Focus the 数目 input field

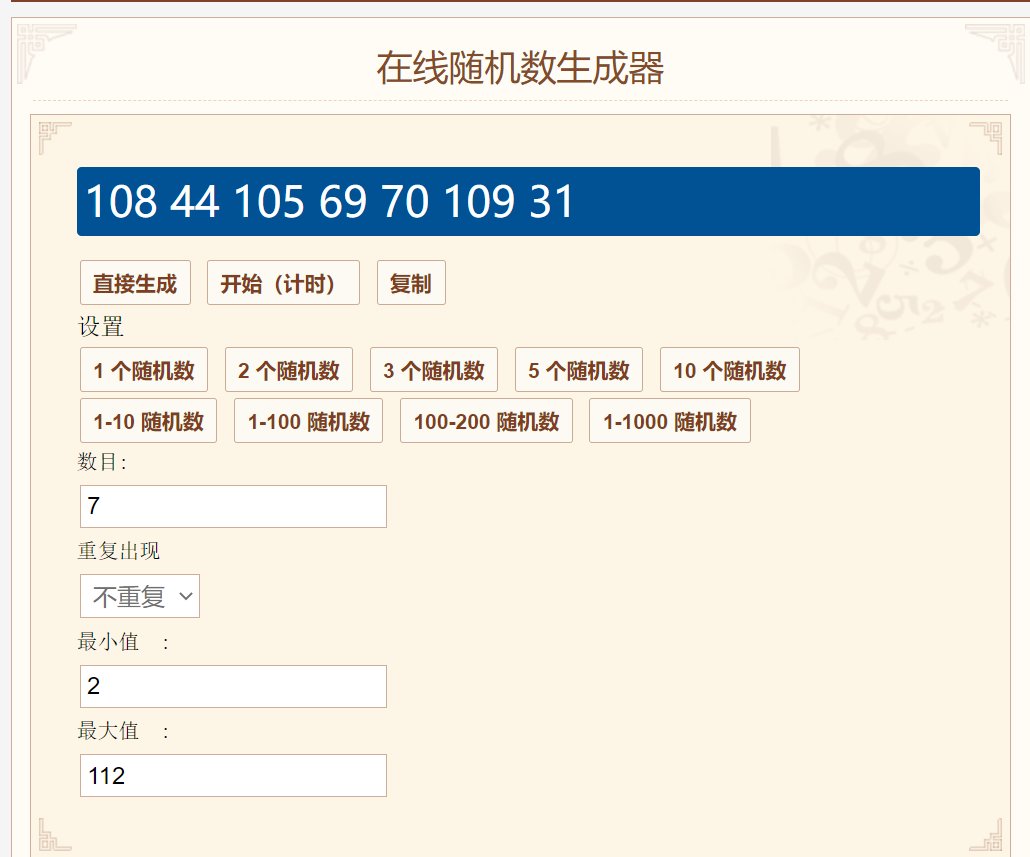point(233,506)
